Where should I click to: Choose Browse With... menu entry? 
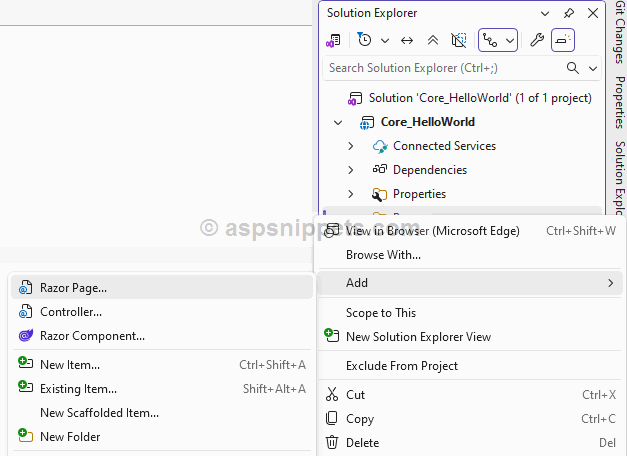[470, 255]
